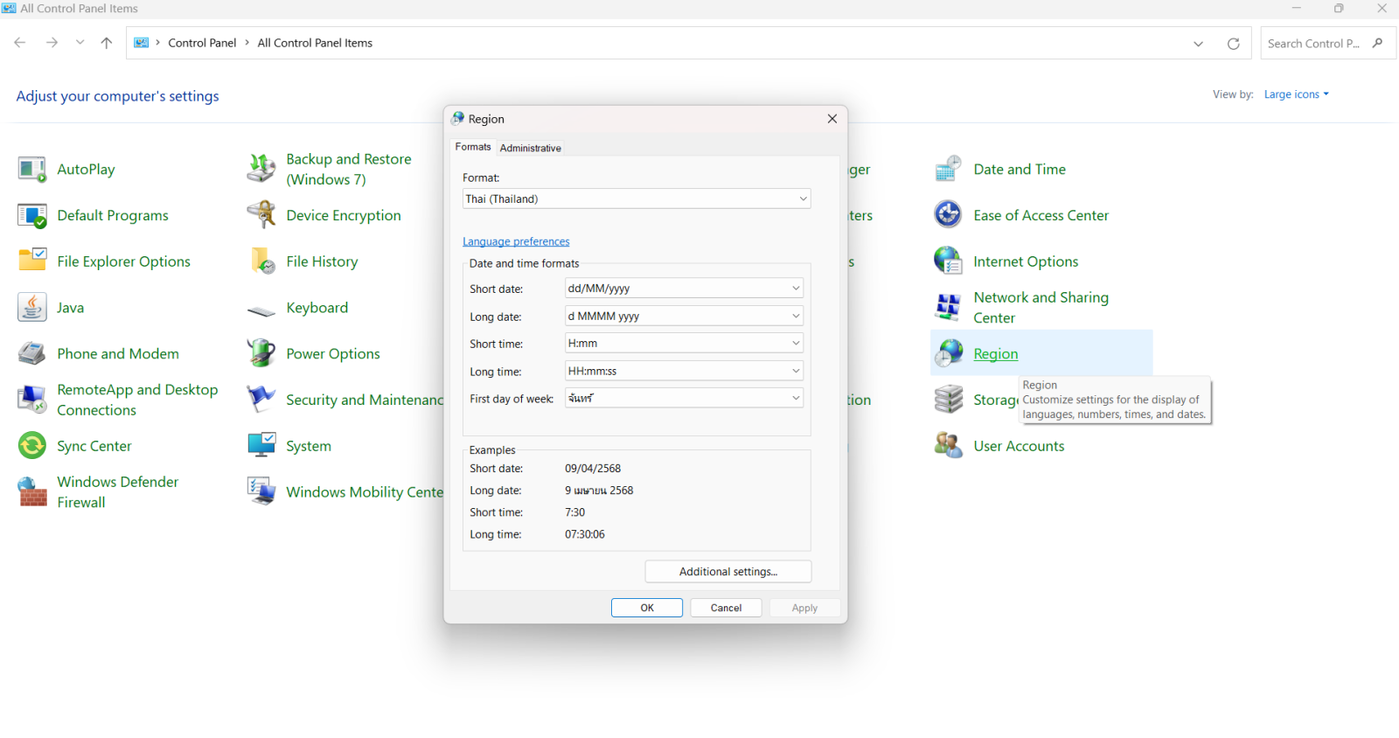
Task: Open the Sync Center icon
Action: pos(32,445)
